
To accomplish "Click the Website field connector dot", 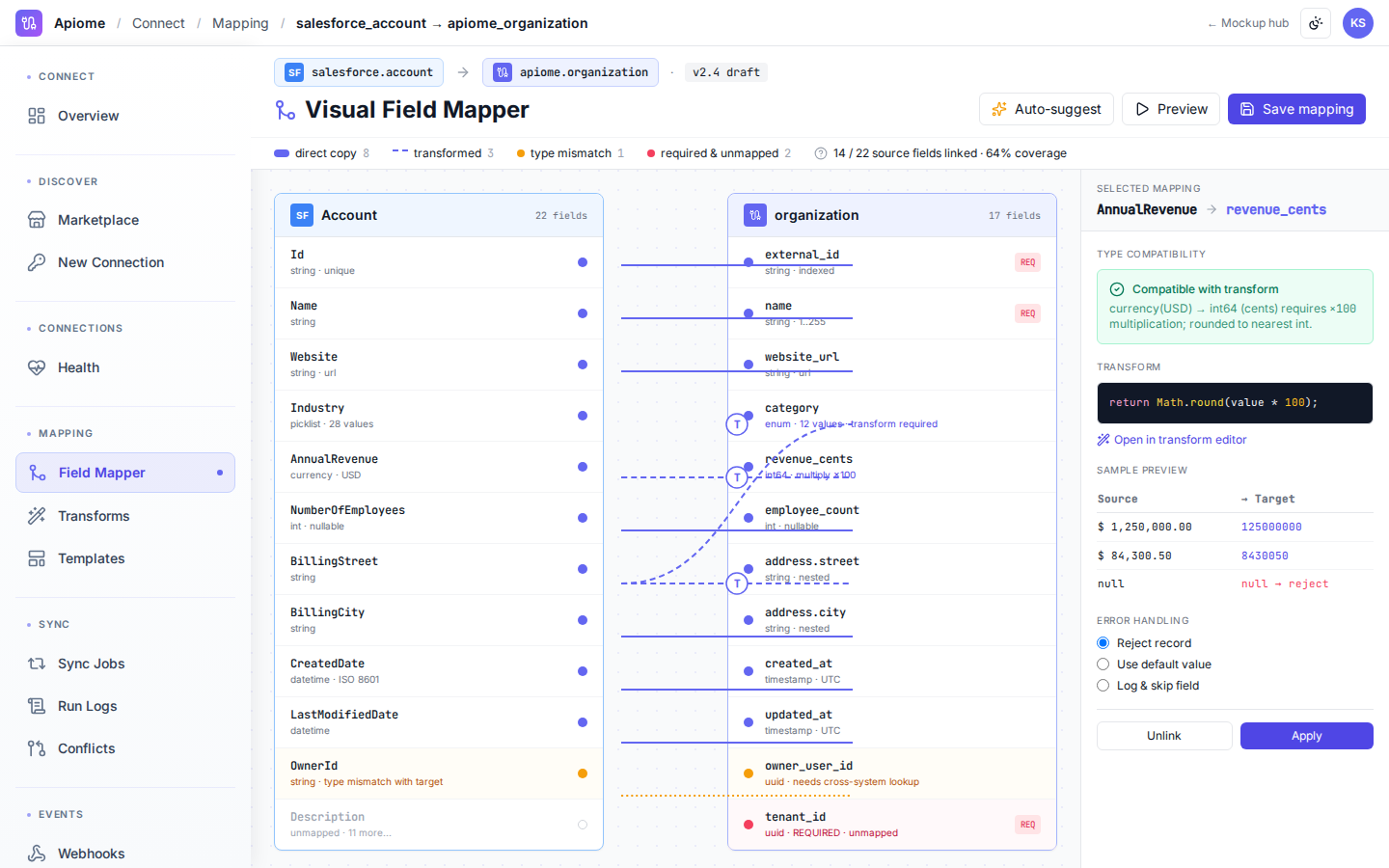I will [583, 365].
